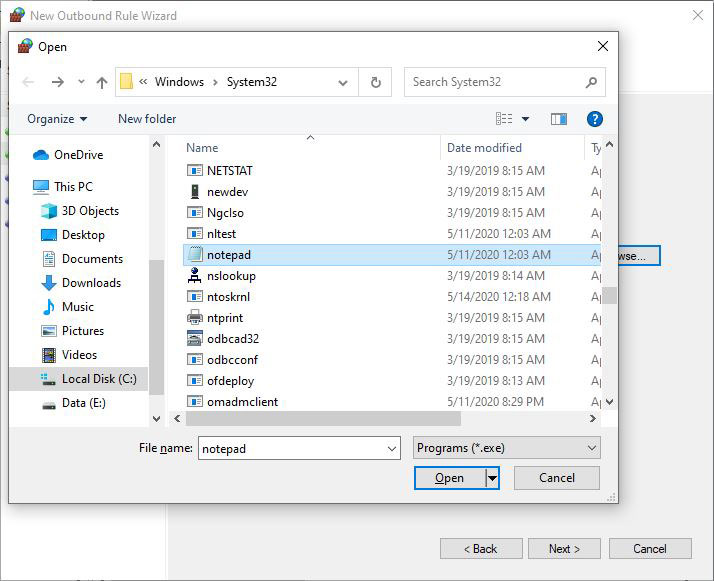The image size is (714, 581).
Task: Close the Open dialog with X
Action: coord(602,46)
